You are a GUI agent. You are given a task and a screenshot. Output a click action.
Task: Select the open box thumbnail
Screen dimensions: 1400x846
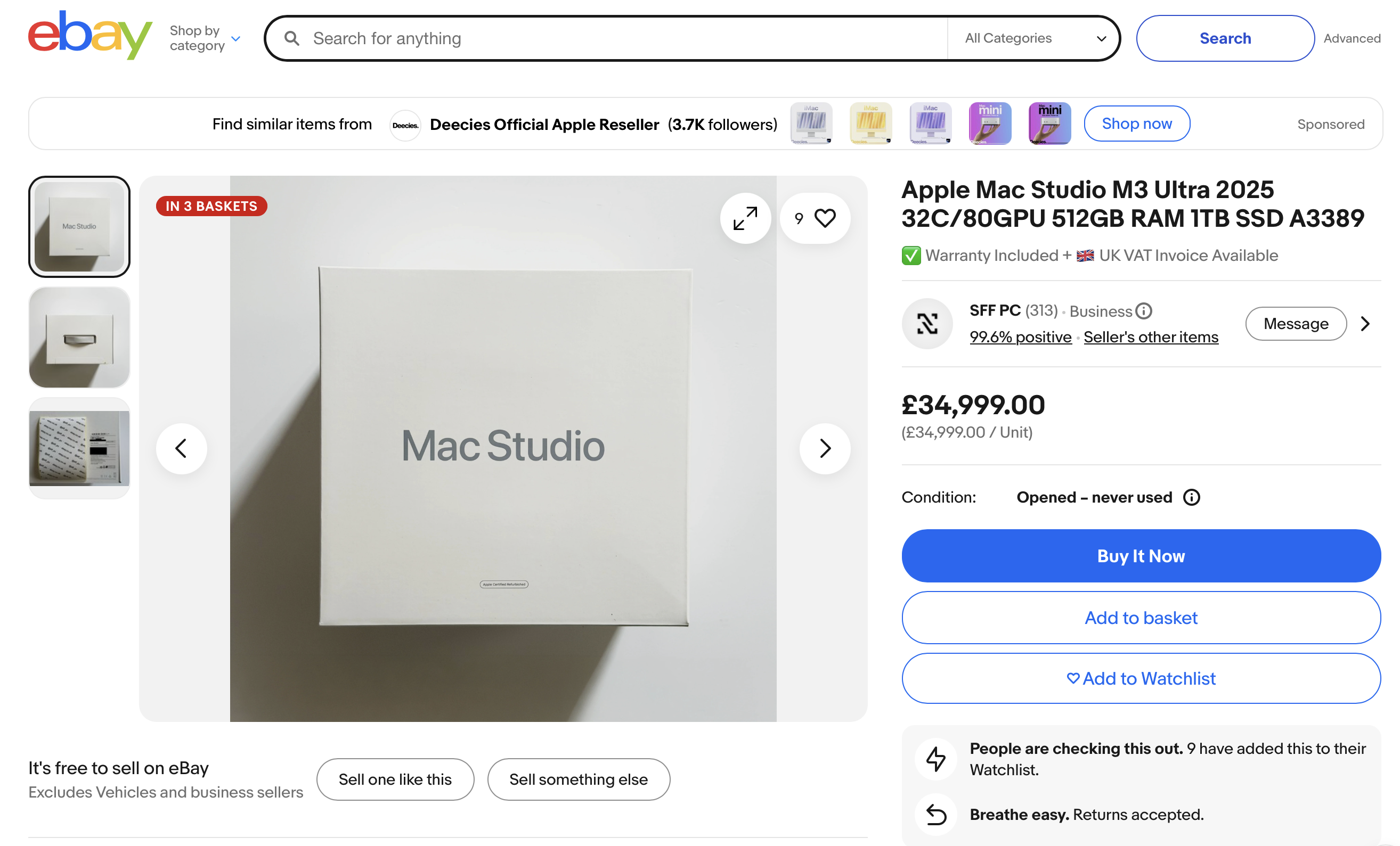pos(79,337)
